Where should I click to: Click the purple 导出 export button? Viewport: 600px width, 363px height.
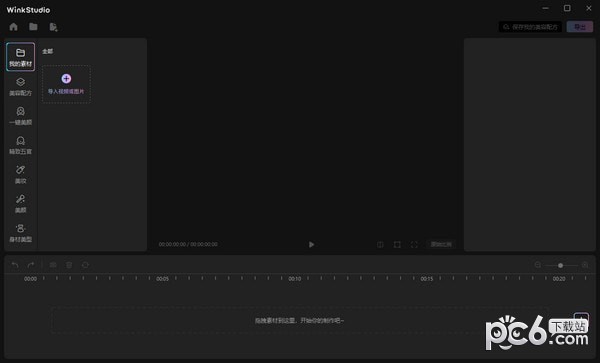[580, 27]
